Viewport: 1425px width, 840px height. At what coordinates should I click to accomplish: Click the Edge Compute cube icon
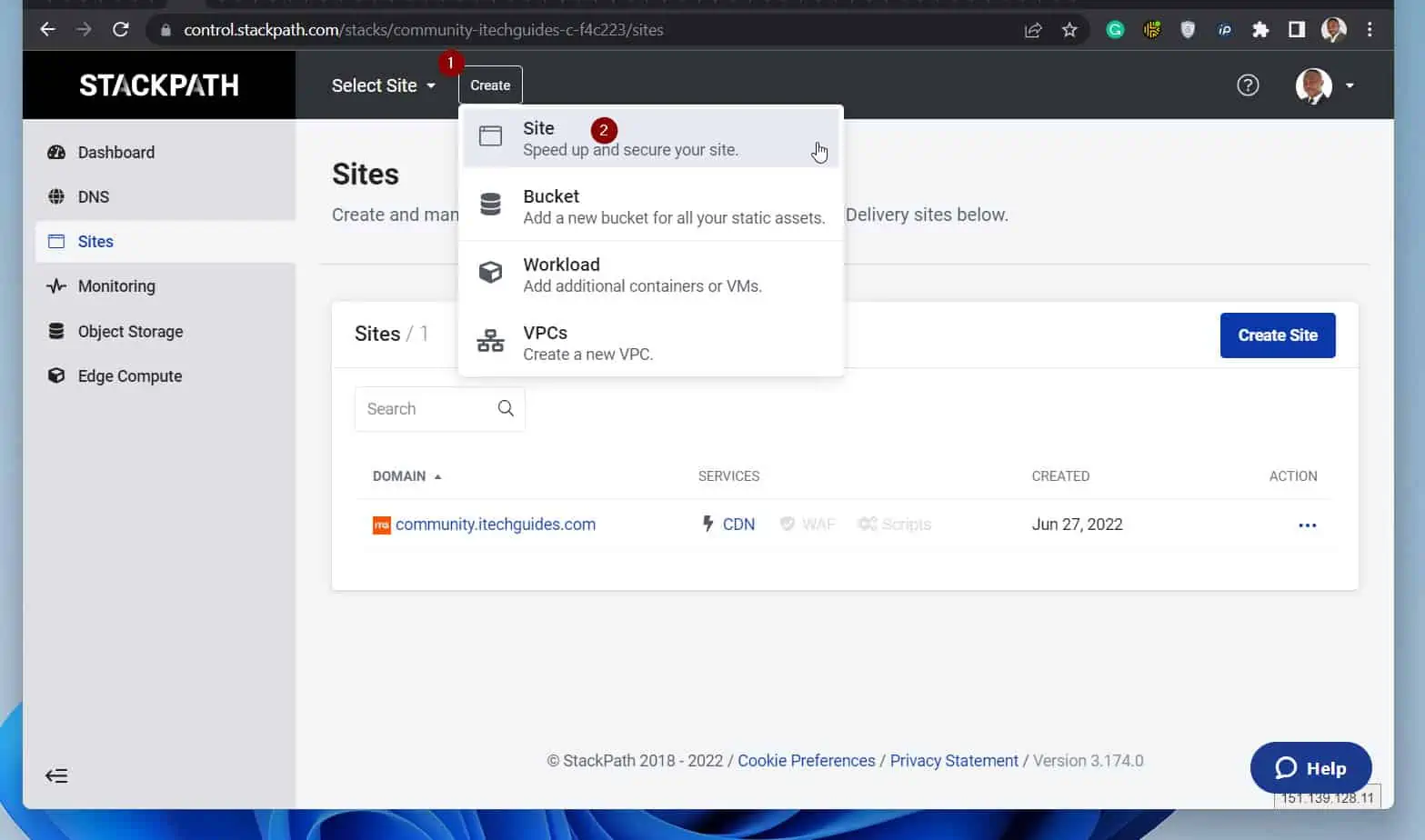[56, 375]
